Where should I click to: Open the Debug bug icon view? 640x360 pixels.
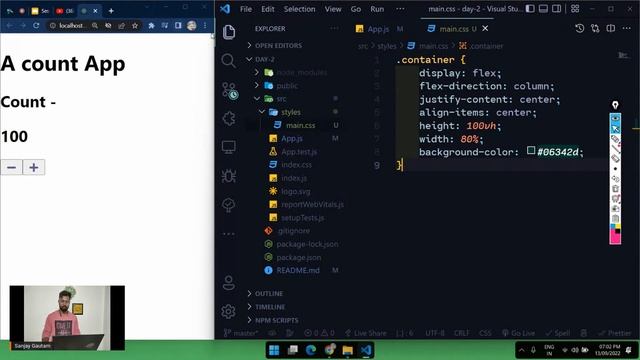tap(229, 176)
